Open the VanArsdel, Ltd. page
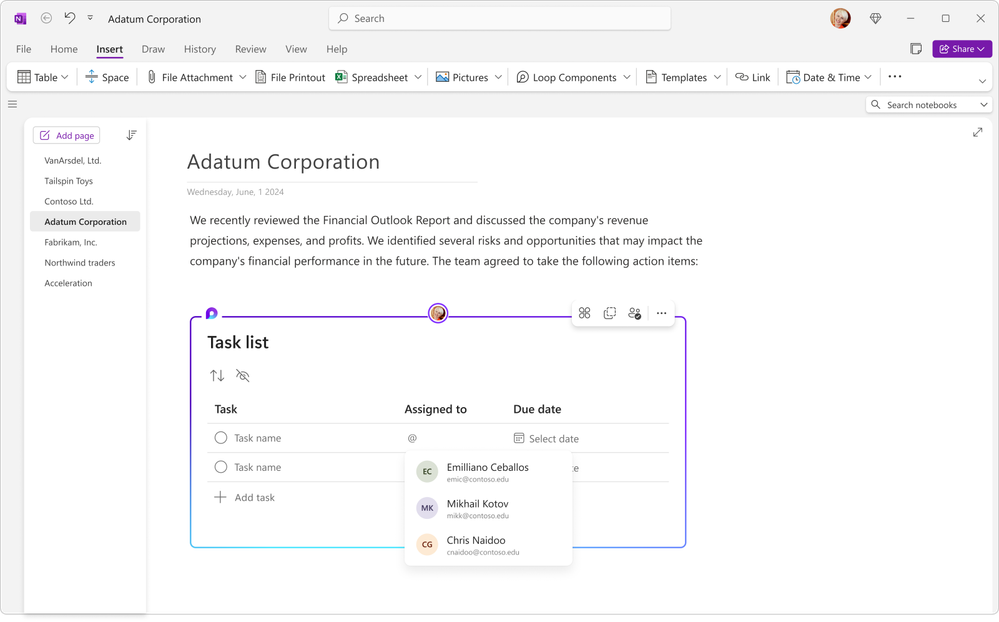The height and width of the screenshot is (622, 999). click(73, 161)
